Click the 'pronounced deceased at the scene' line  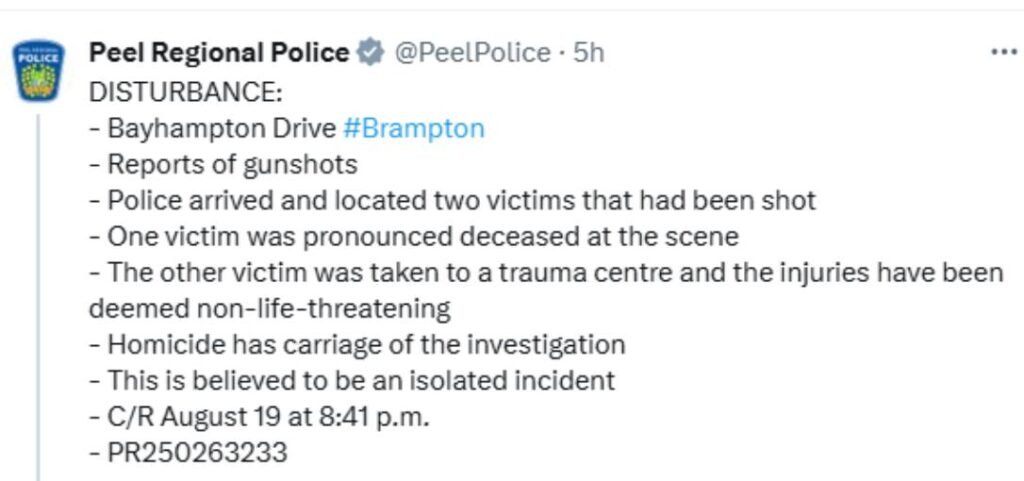(x=413, y=236)
